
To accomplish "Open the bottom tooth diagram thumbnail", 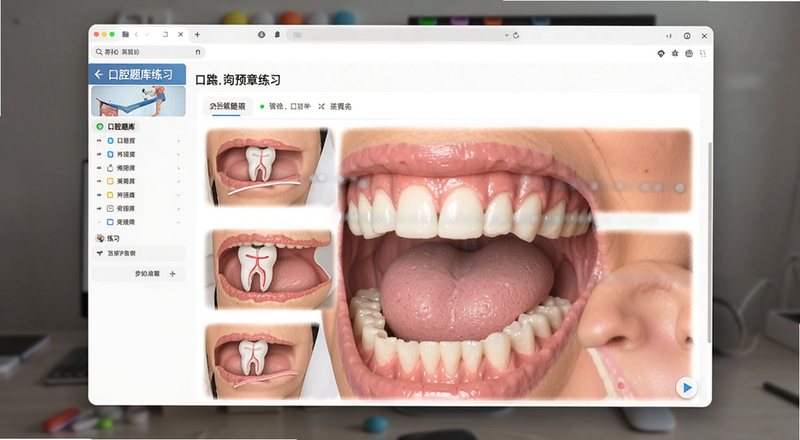I will pyautogui.click(x=270, y=361).
